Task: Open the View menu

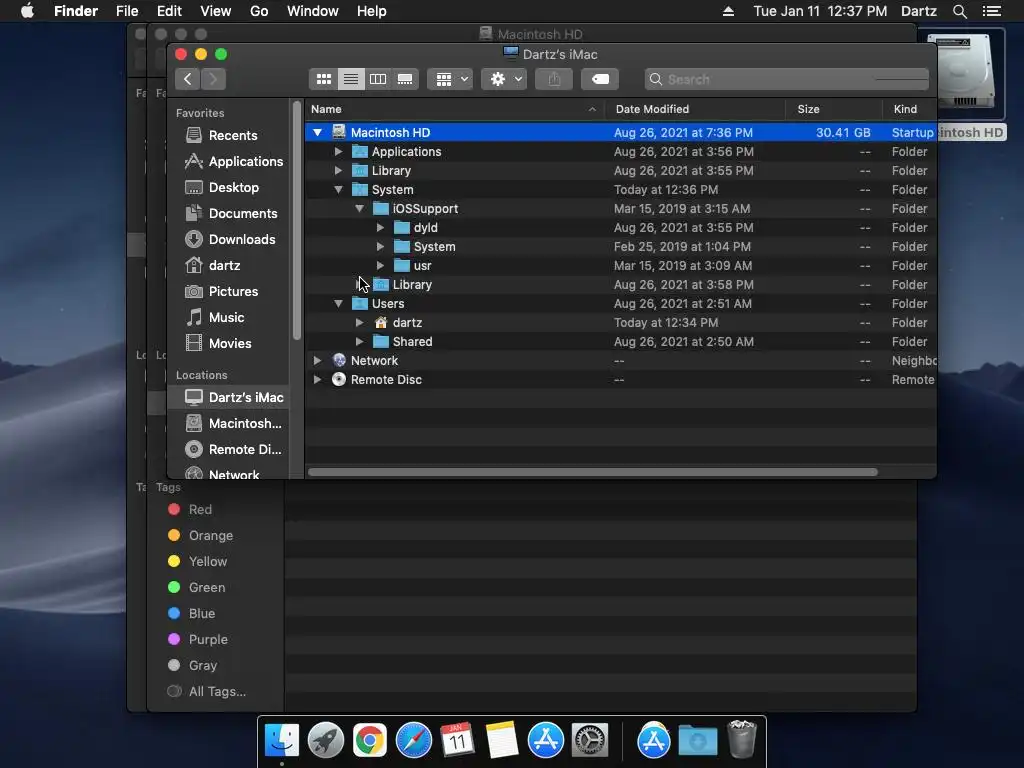Action: click(x=216, y=11)
